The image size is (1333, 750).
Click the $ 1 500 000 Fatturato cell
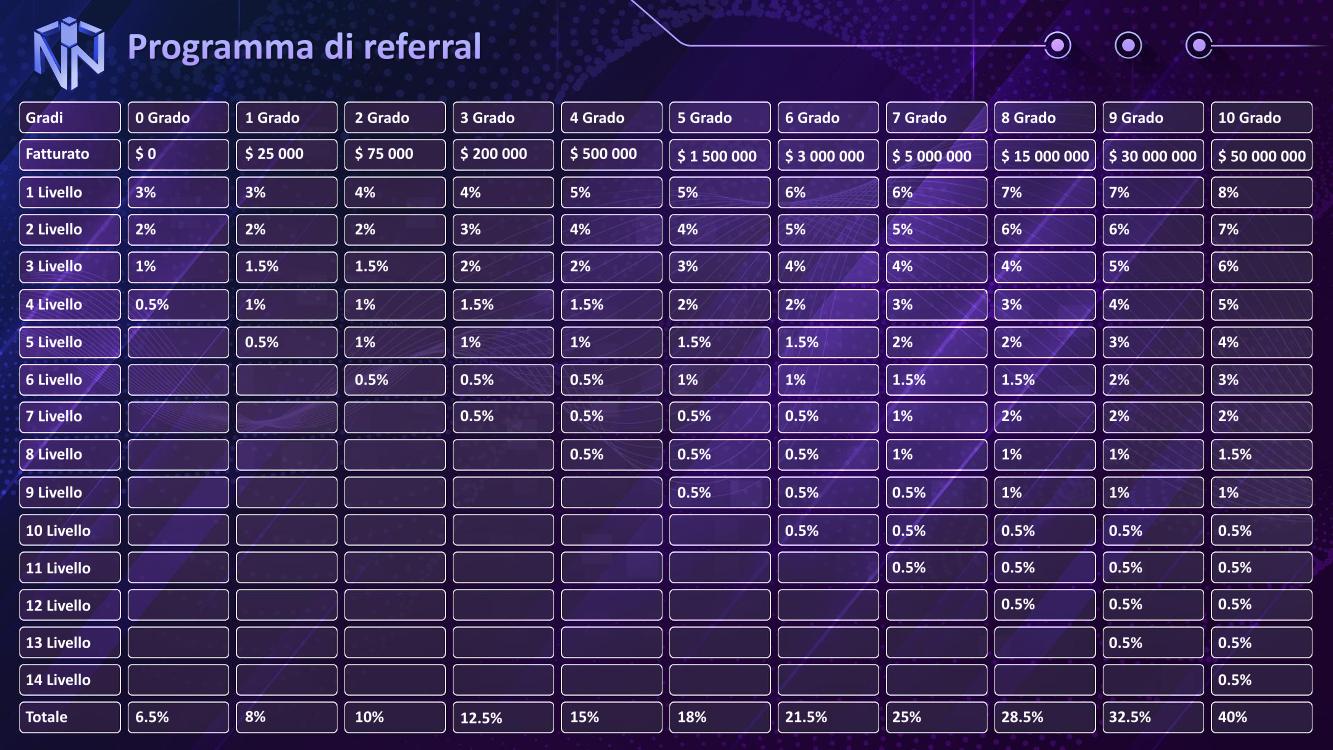(720, 155)
